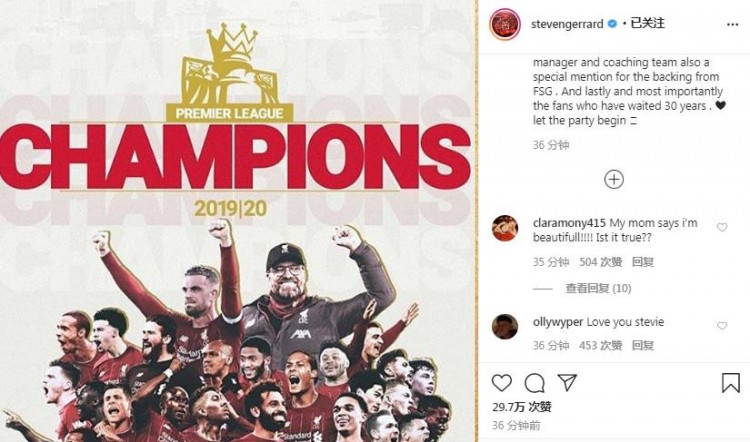
Task: Open stevengerrard profile picture
Action: [505, 24]
